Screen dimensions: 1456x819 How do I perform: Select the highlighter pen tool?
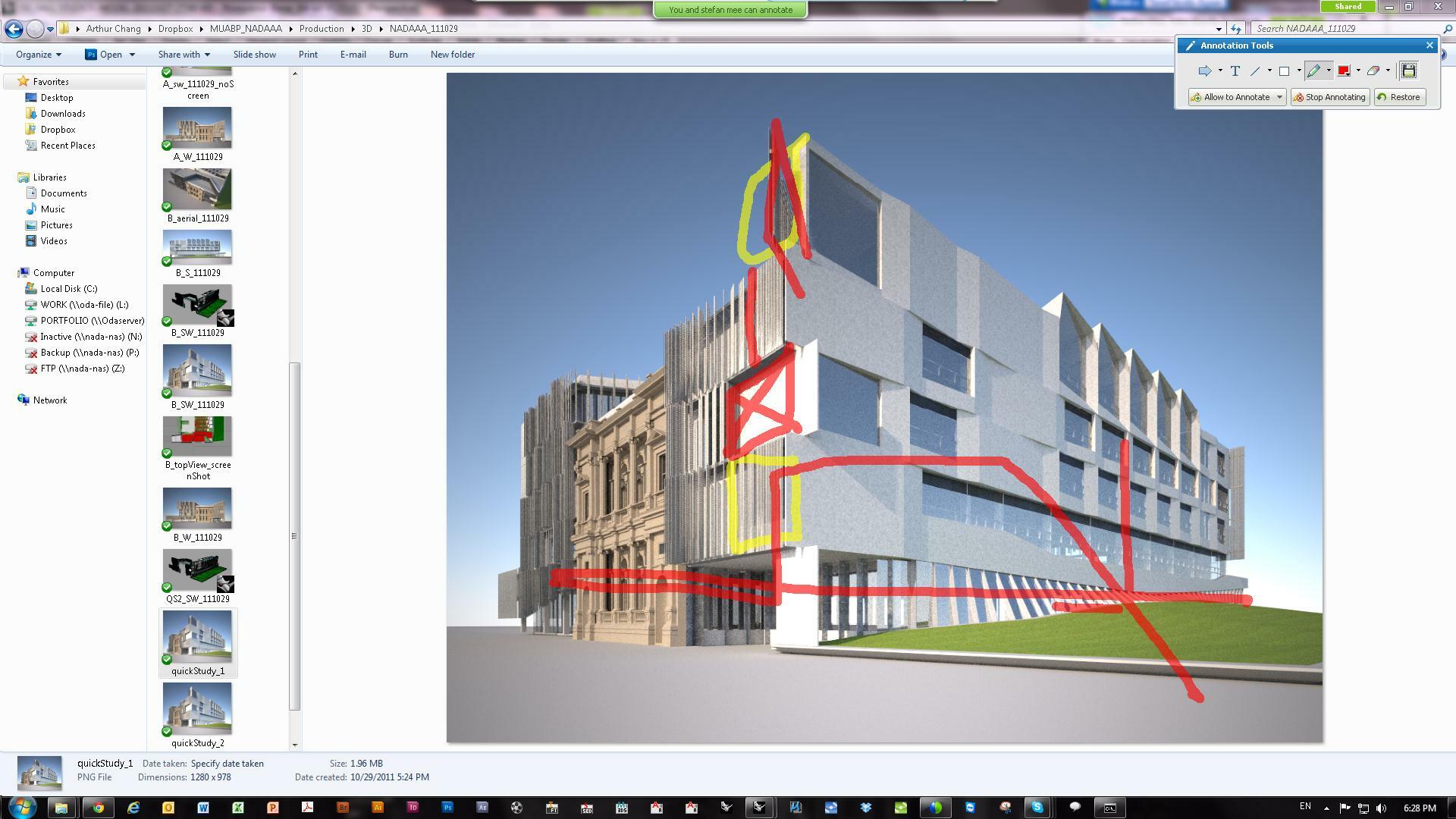(1313, 71)
